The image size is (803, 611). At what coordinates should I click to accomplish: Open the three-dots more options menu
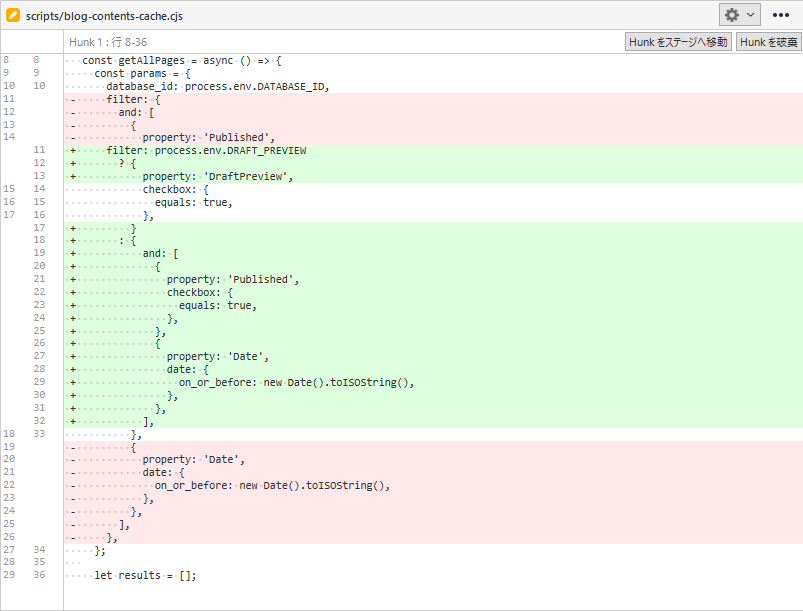[x=781, y=15]
